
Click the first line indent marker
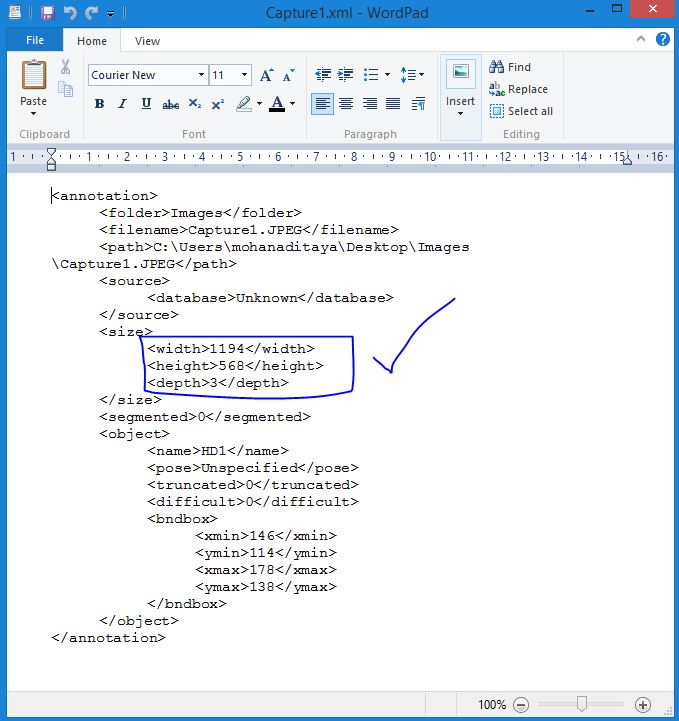coord(51,151)
